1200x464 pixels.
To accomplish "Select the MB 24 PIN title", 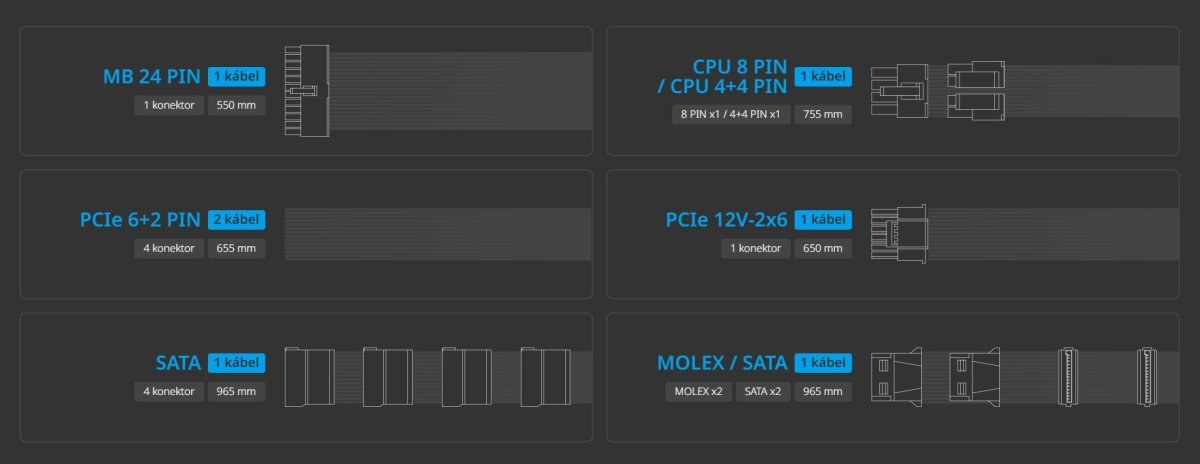I will [x=152, y=76].
